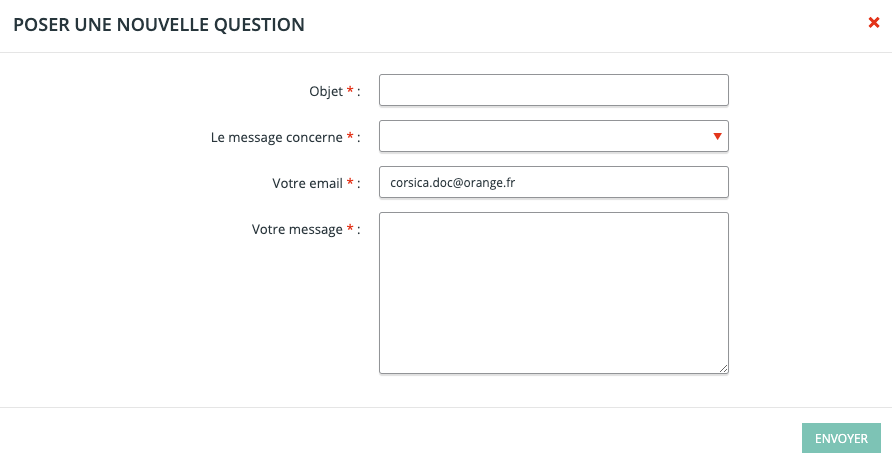This screenshot has height=463, width=892.
Task: Click the Objet text field
Action: [553, 90]
